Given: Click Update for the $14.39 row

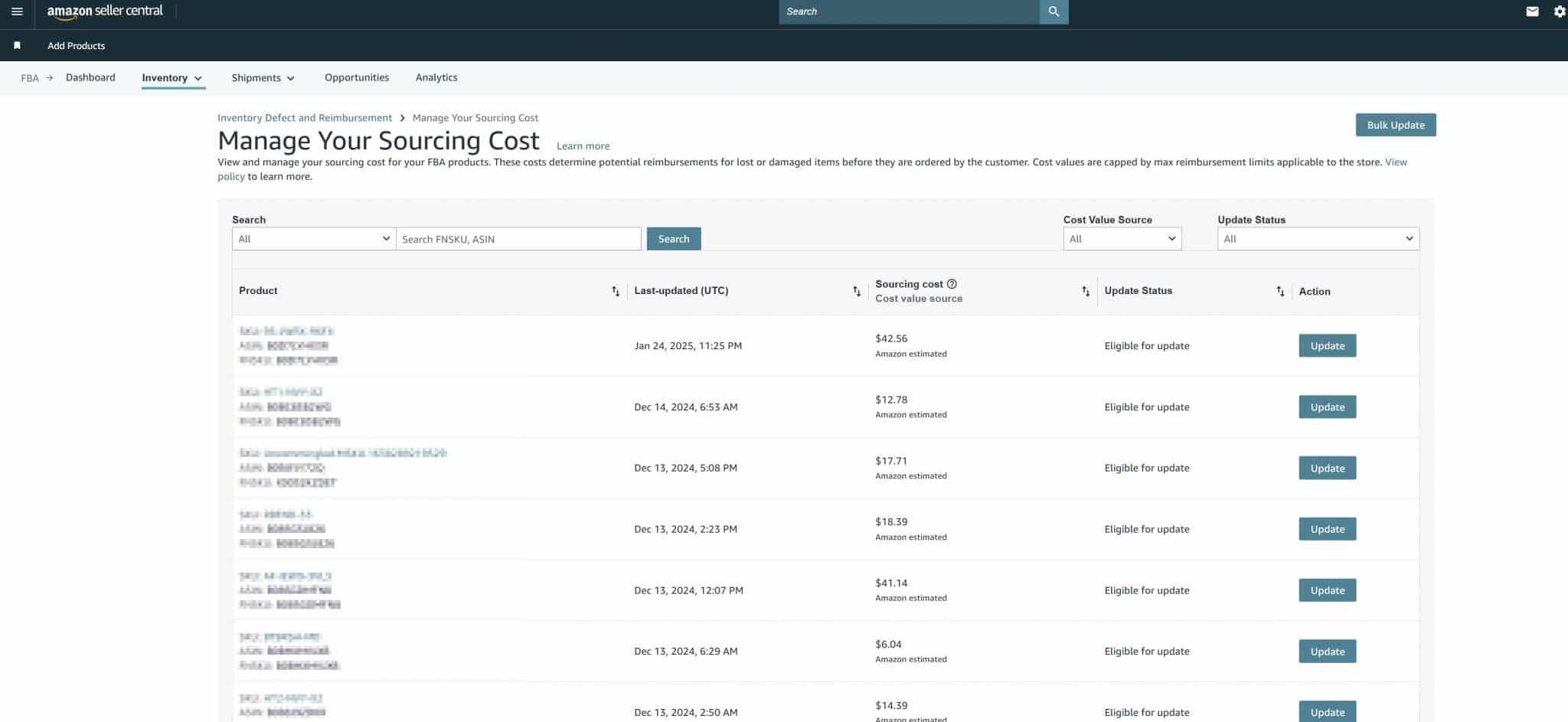Looking at the screenshot, I should pyautogui.click(x=1328, y=711).
